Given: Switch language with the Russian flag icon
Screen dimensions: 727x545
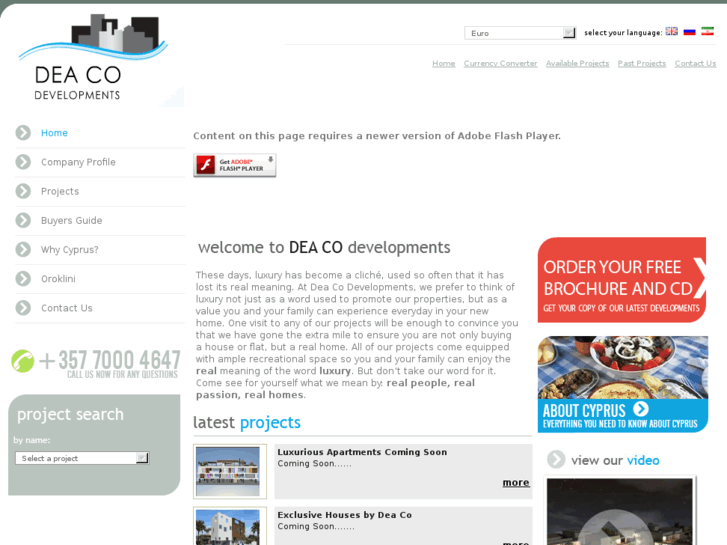Looking at the screenshot, I should point(689,32).
